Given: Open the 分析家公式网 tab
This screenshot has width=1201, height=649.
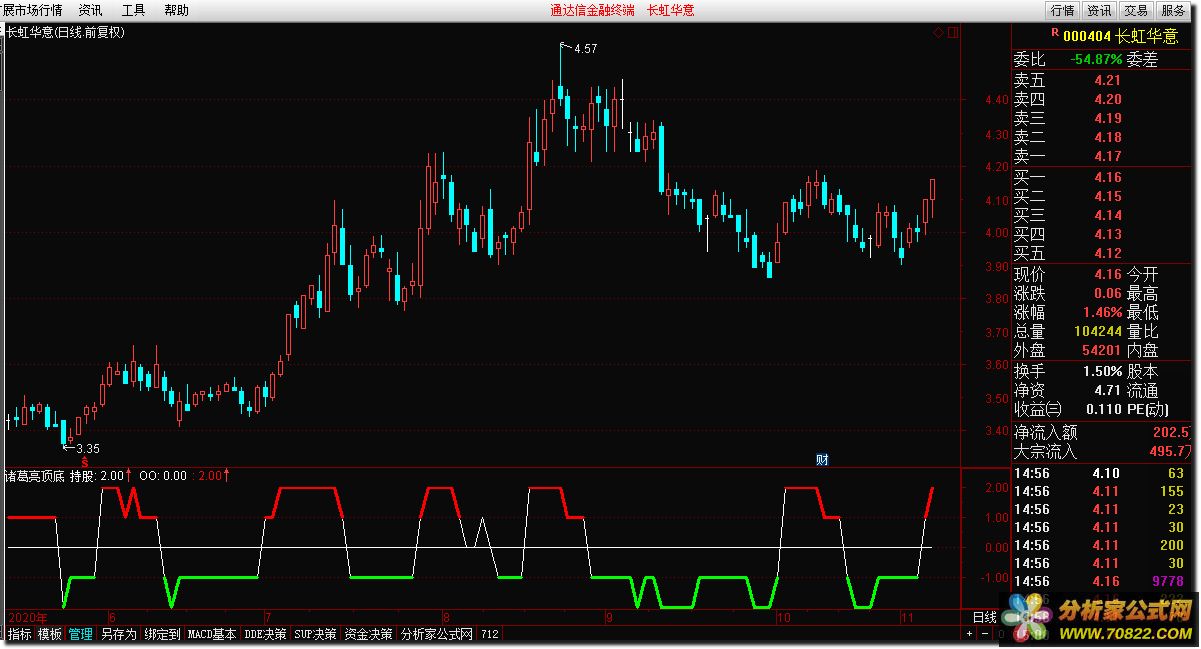Looking at the screenshot, I should tap(437, 634).
